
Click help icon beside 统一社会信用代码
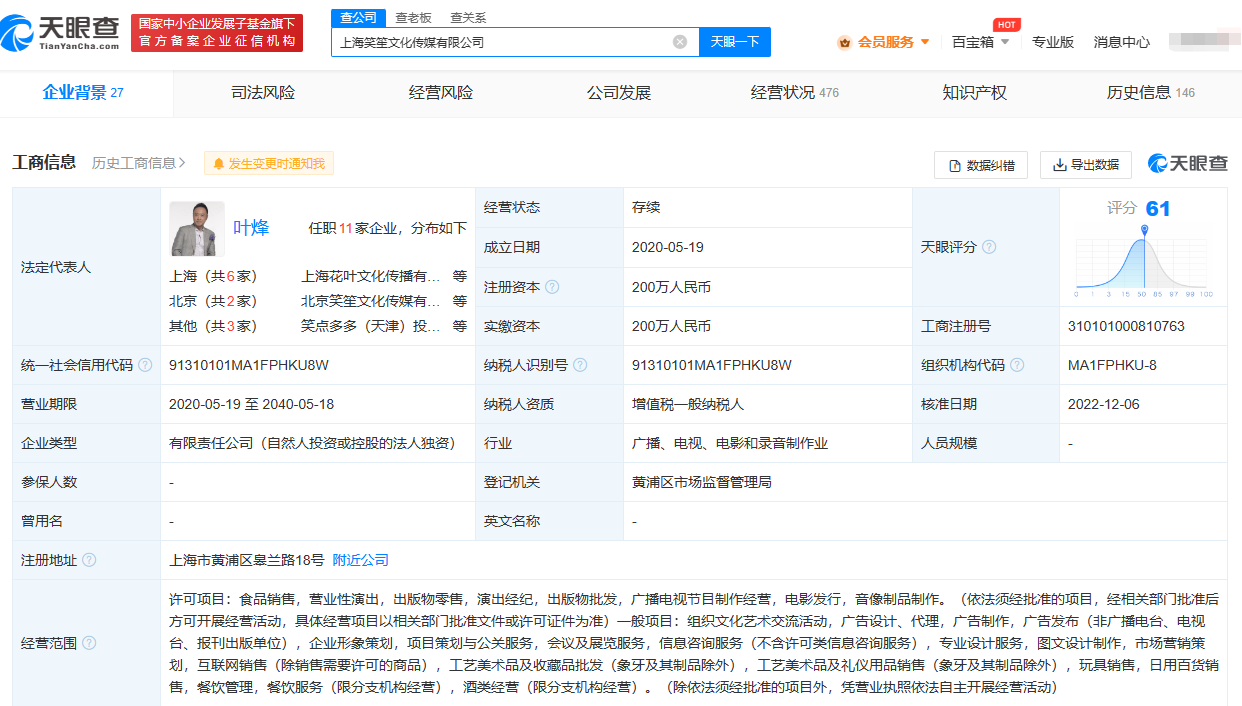click(145, 365)
